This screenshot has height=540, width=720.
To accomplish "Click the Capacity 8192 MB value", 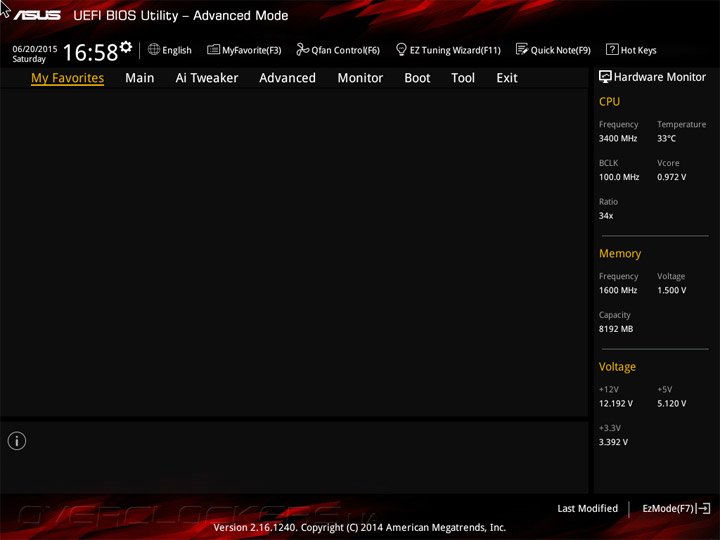I will (616, 329).
